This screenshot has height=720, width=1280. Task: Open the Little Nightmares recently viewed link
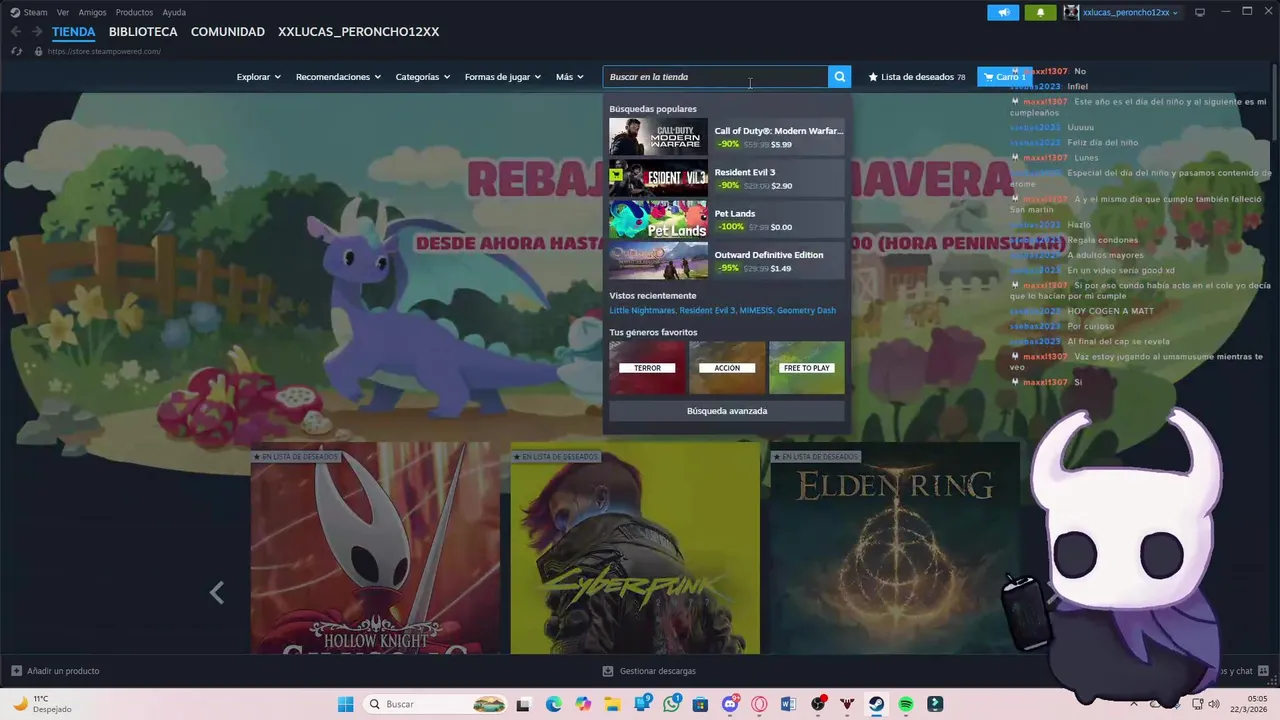(642, 310)
